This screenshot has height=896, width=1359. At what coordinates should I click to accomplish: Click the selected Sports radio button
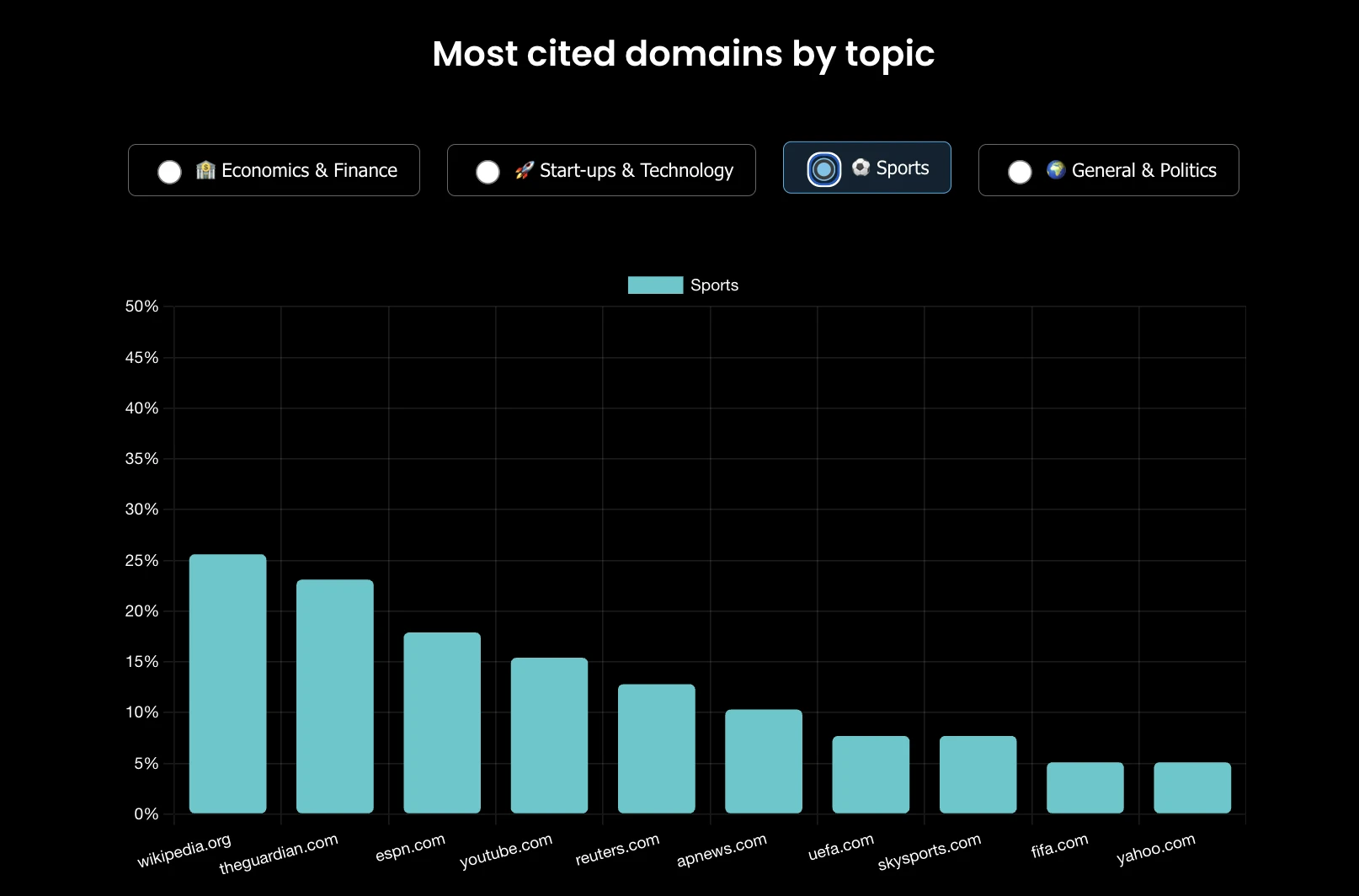(824, 169)
